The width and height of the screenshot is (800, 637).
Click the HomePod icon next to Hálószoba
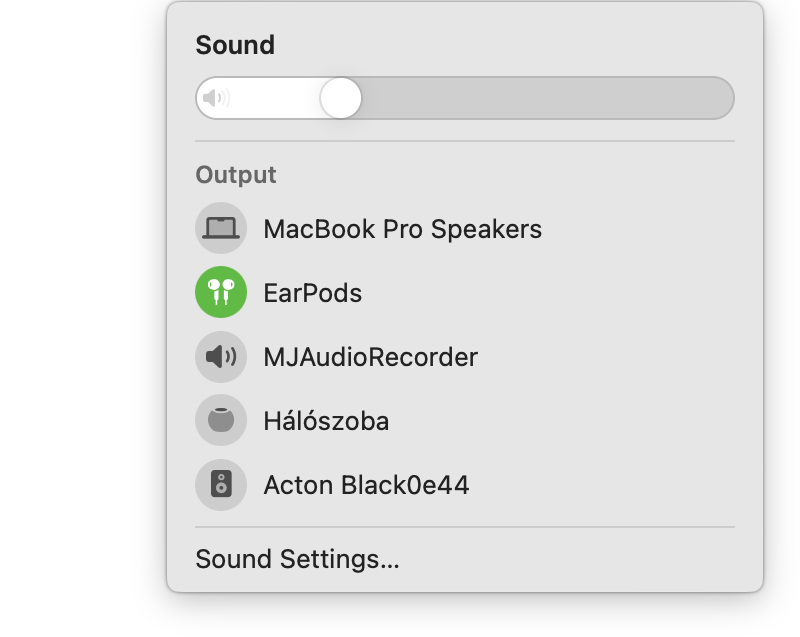tap(221, 421)
